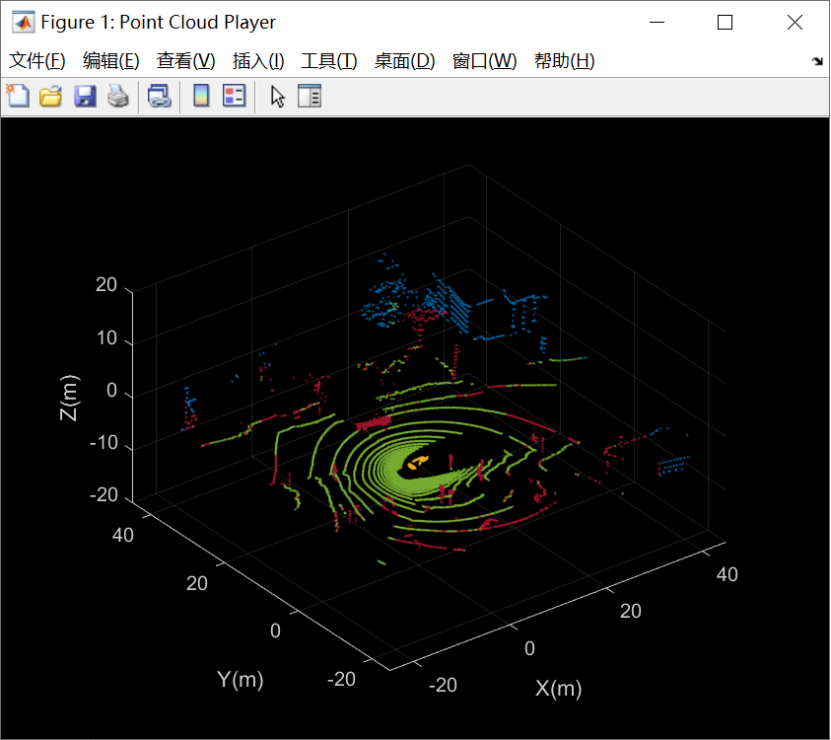Open the Property Inspector icon

310,96
